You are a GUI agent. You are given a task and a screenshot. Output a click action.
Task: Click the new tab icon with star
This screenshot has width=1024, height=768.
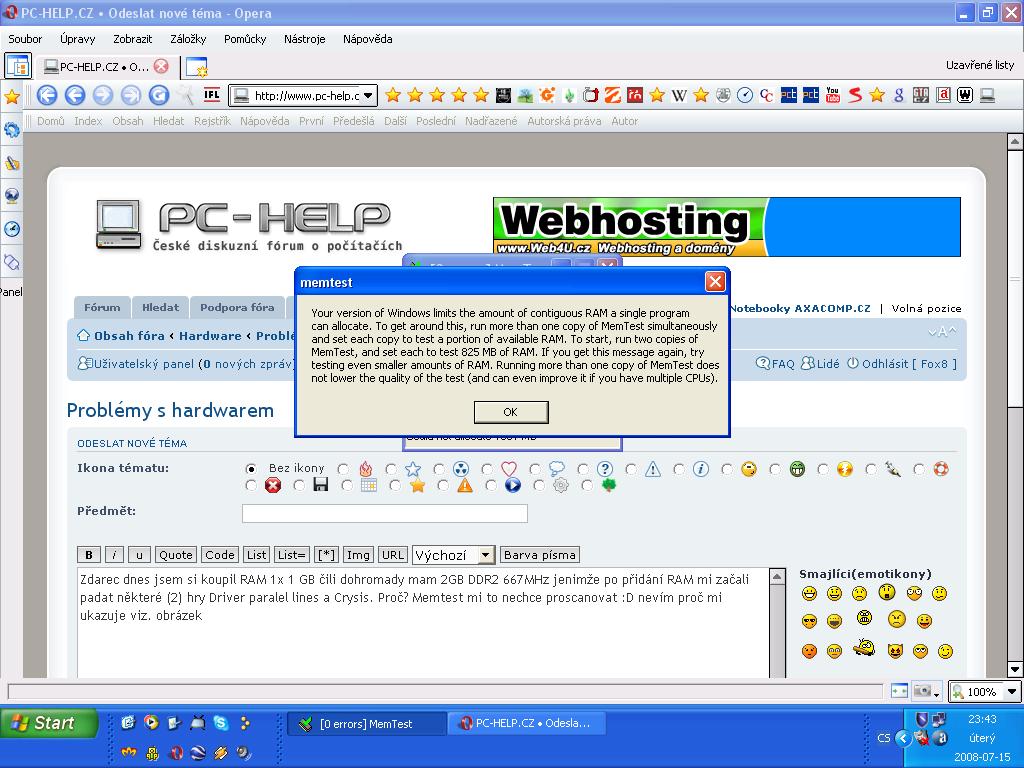[196, 67]
